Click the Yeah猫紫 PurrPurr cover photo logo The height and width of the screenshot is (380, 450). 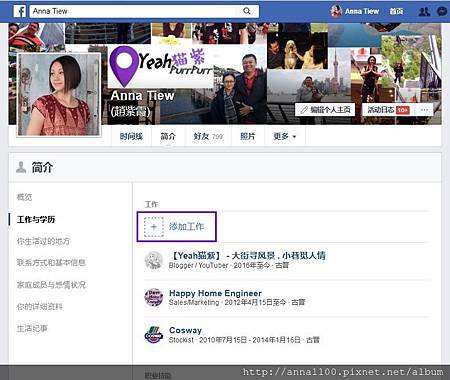161,66
